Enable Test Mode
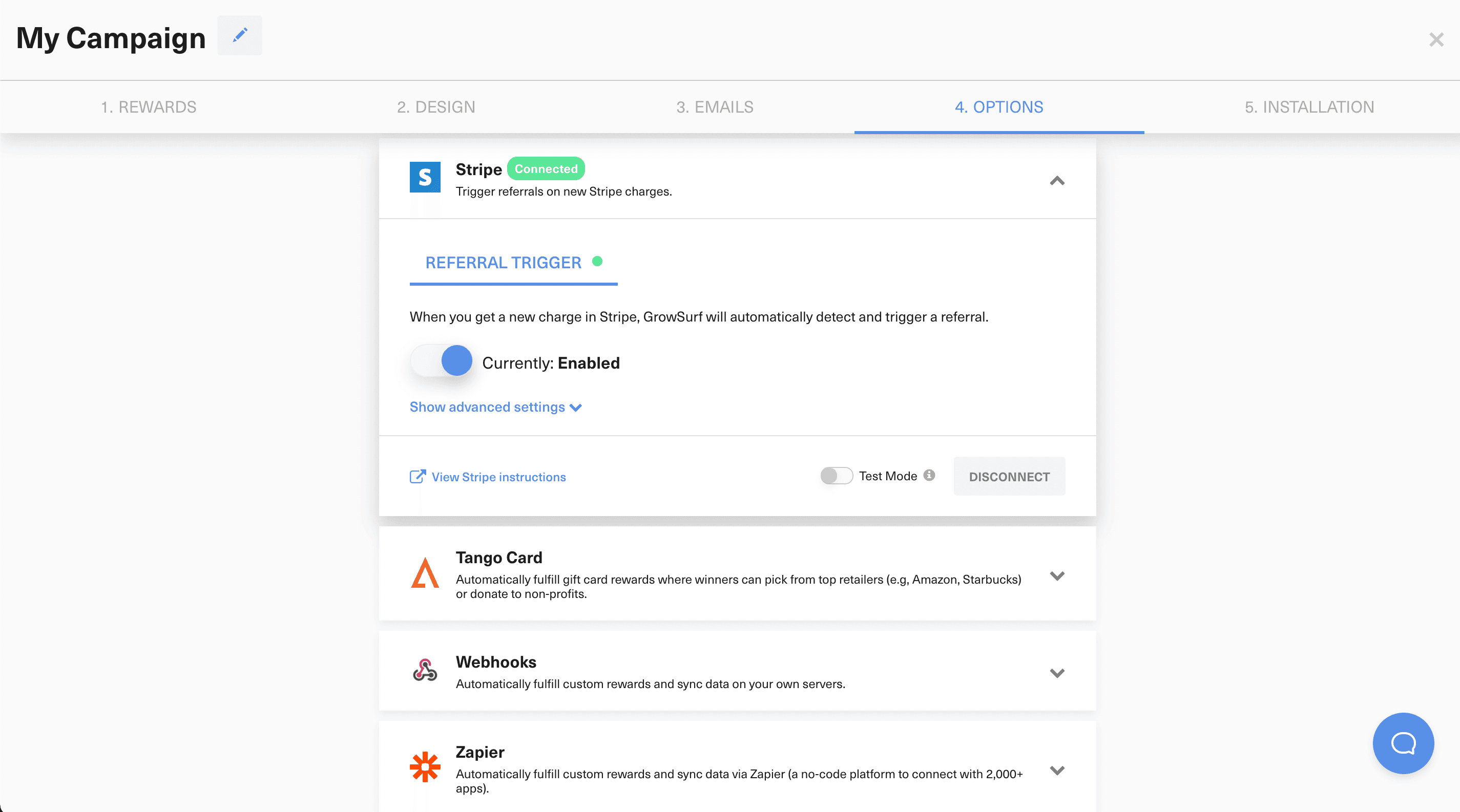 coord(836,476)
